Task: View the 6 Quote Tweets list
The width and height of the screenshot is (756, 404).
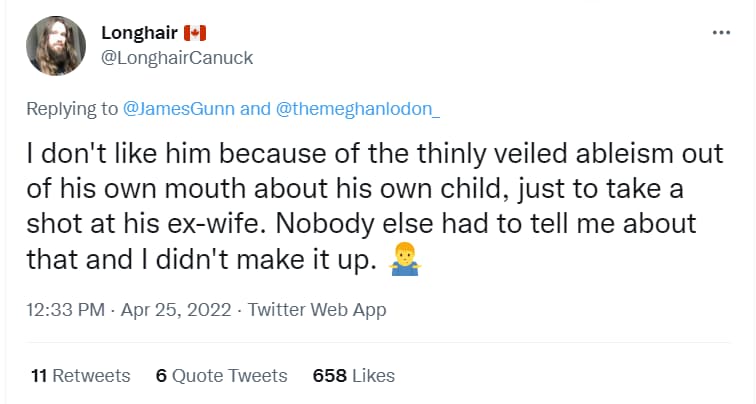Action: 221,376
